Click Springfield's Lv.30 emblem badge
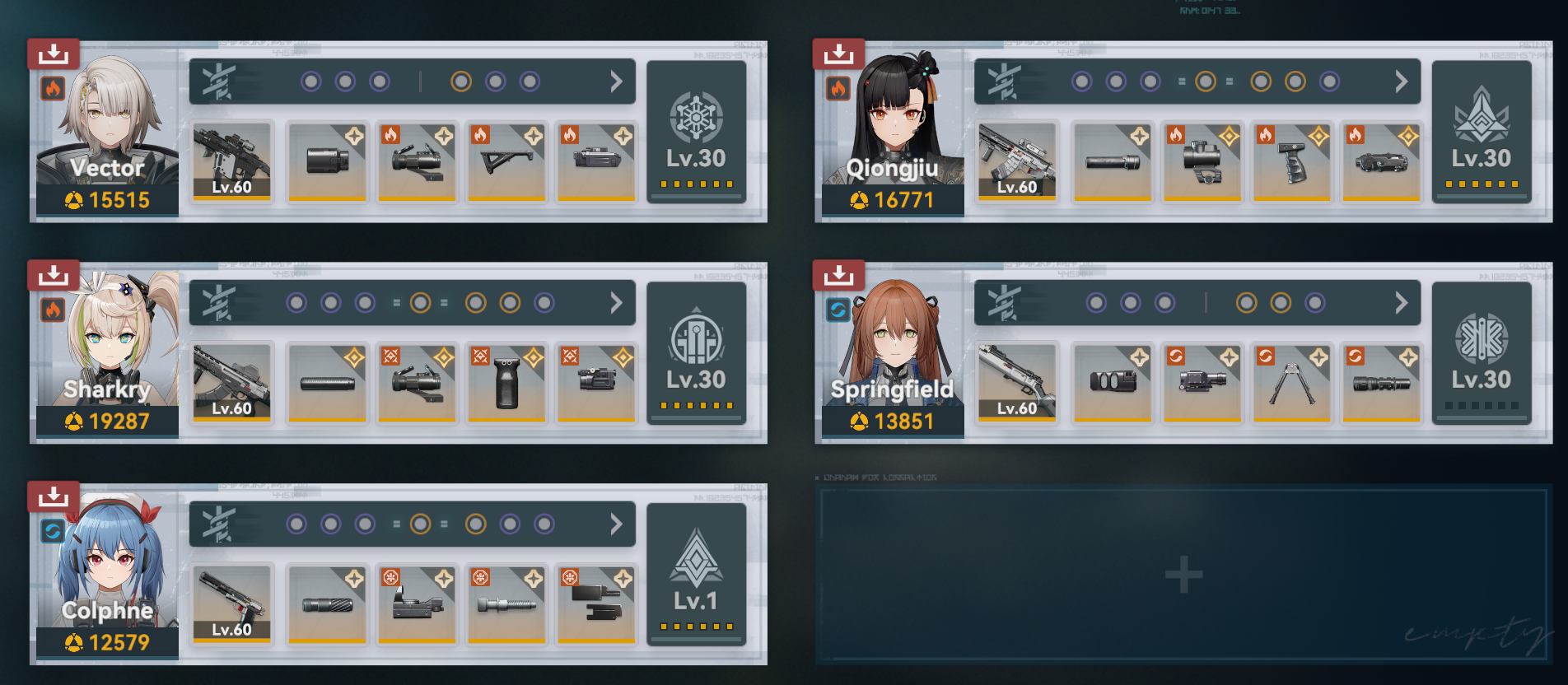1568x685 pixels. [x=1481, y=352]
